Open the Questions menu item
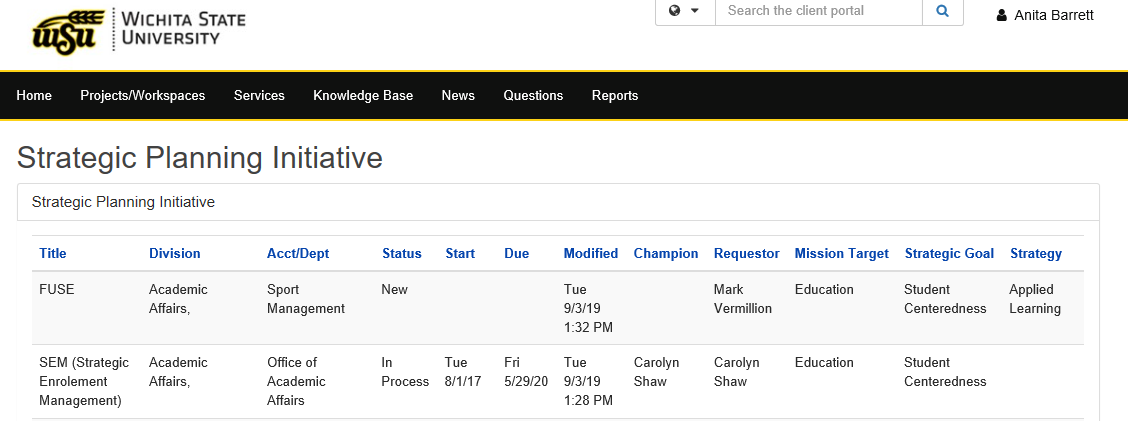The height and width of the screenshot is (421, 1128). [x=533, y=96]
